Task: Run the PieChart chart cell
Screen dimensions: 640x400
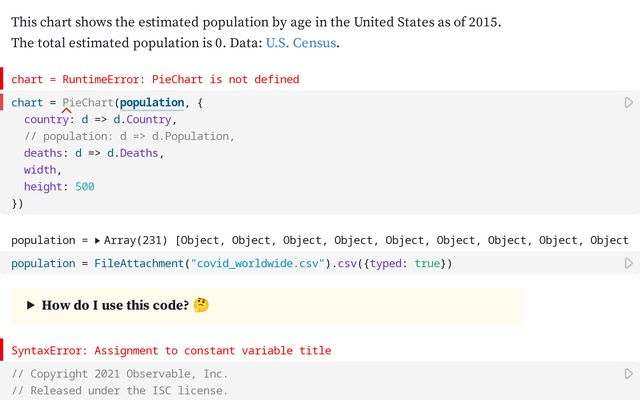Action: tap(628, 102)
